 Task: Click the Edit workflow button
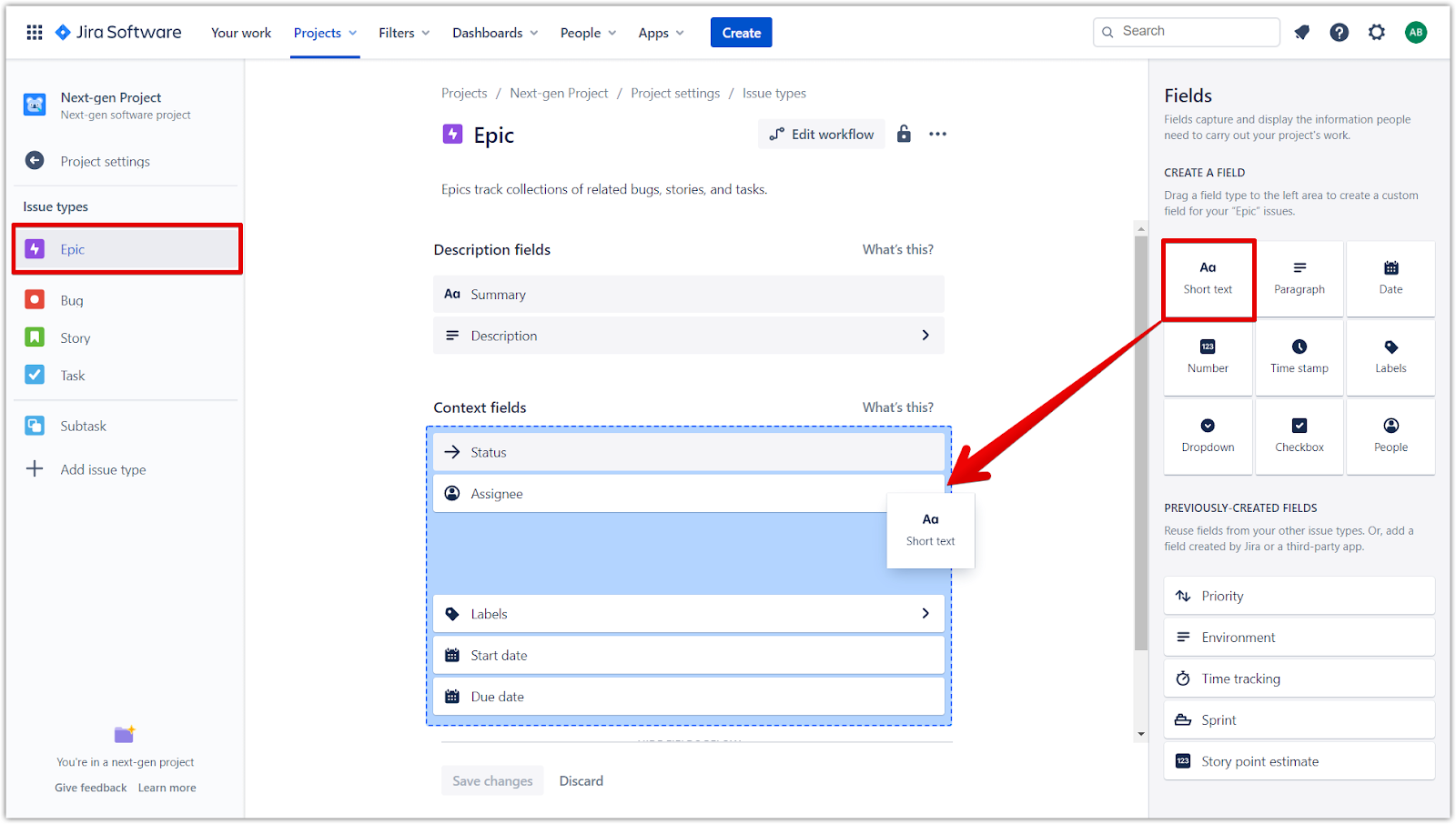point(822,134)
